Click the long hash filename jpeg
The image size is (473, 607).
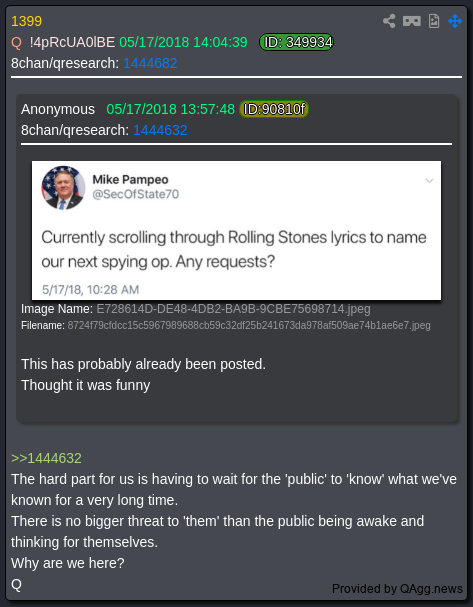pos(249,325)
